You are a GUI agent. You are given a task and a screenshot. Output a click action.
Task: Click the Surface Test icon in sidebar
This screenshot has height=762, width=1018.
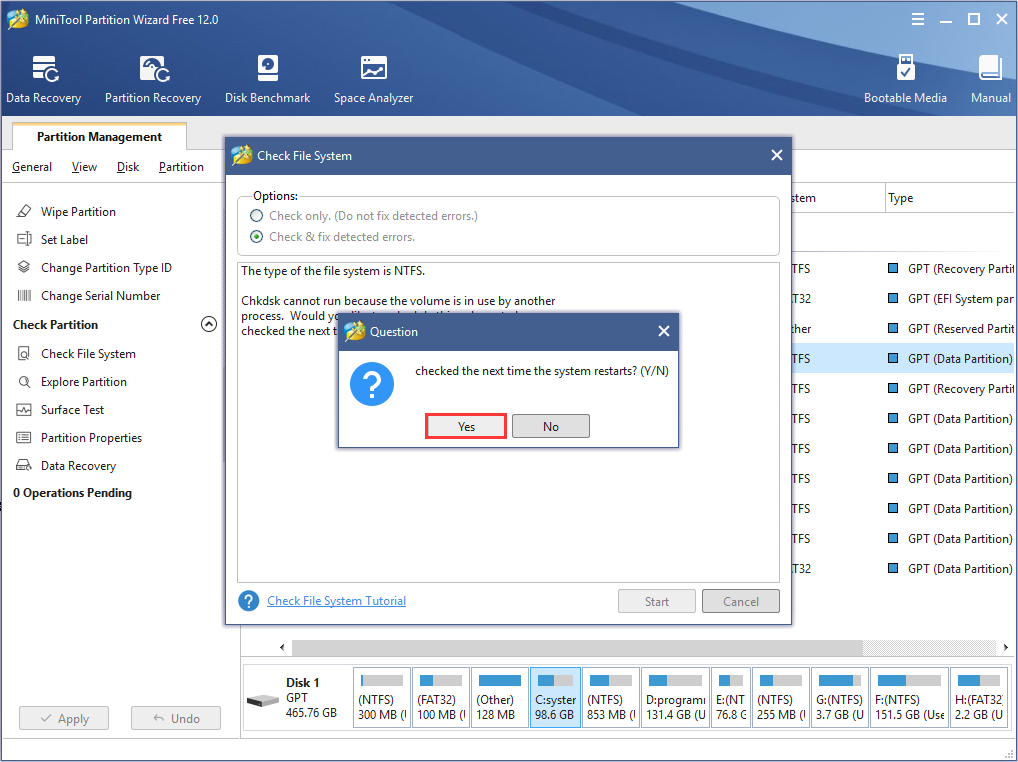coord(25,410)
